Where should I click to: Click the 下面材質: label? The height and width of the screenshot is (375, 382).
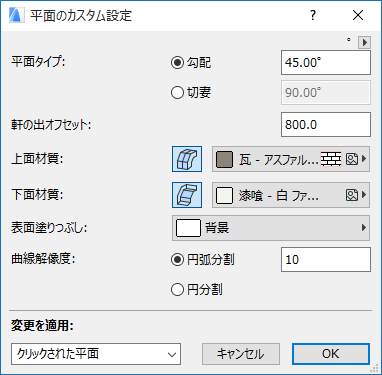(37, 195)
